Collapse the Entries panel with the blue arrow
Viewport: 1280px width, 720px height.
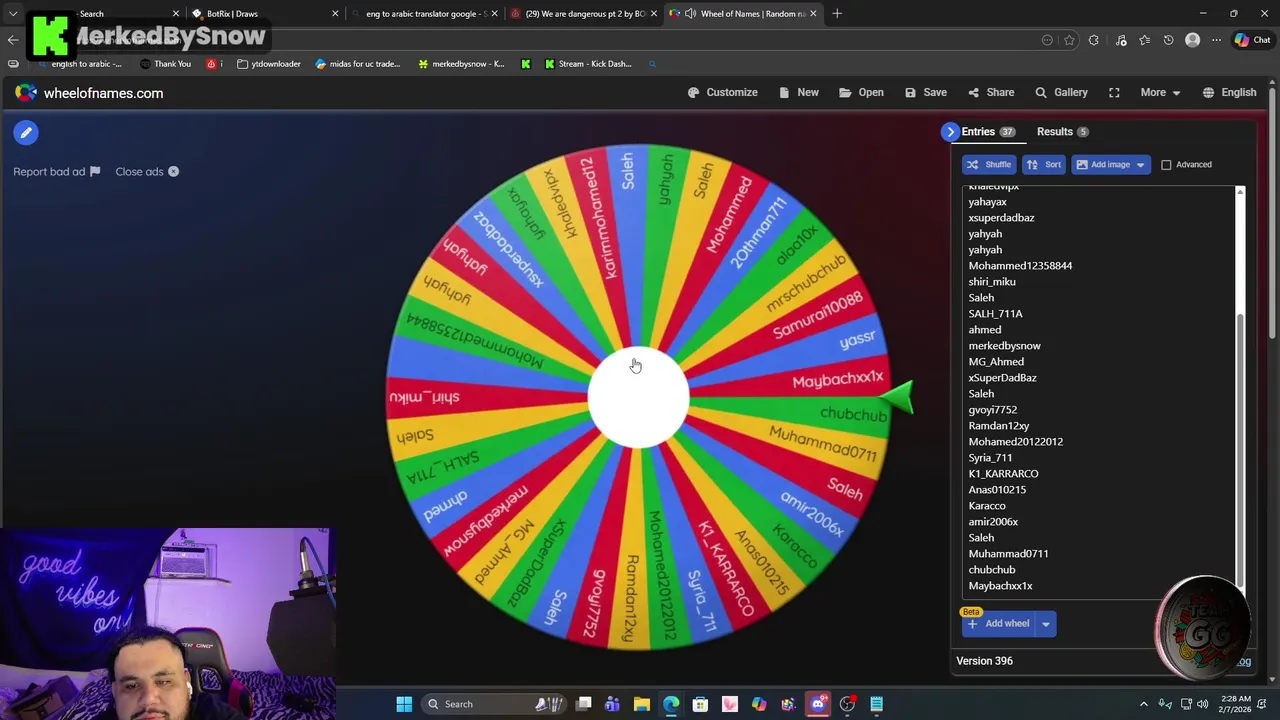click(x=950, y=132)
